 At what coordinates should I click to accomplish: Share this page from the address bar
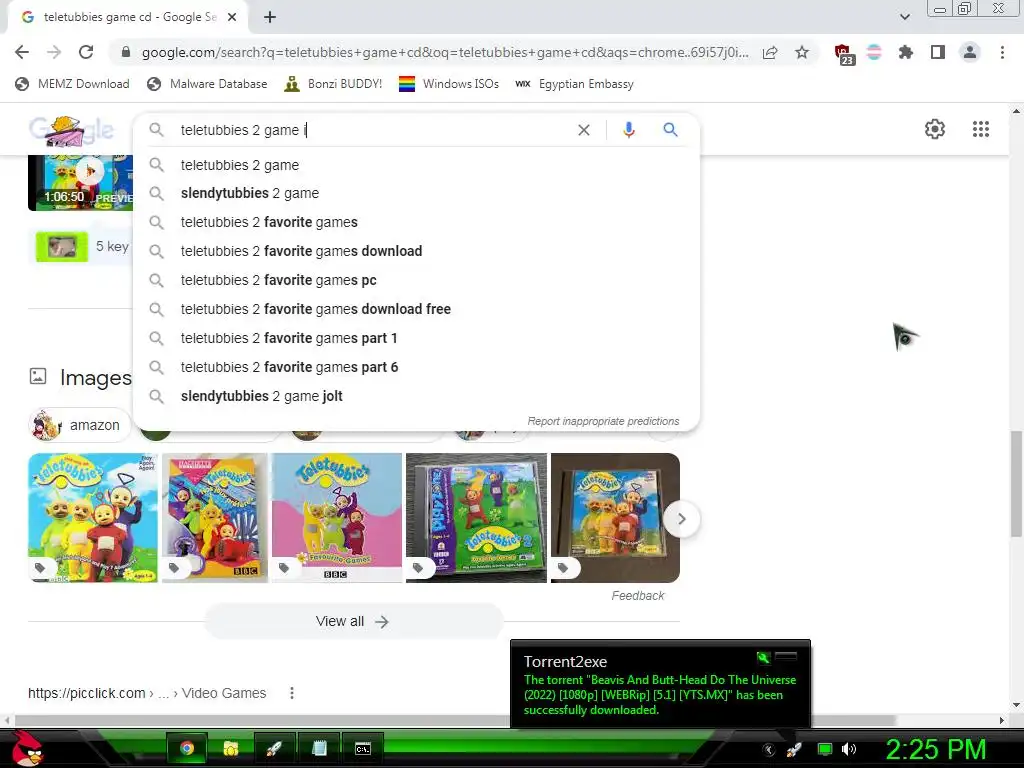coord(770,52)
